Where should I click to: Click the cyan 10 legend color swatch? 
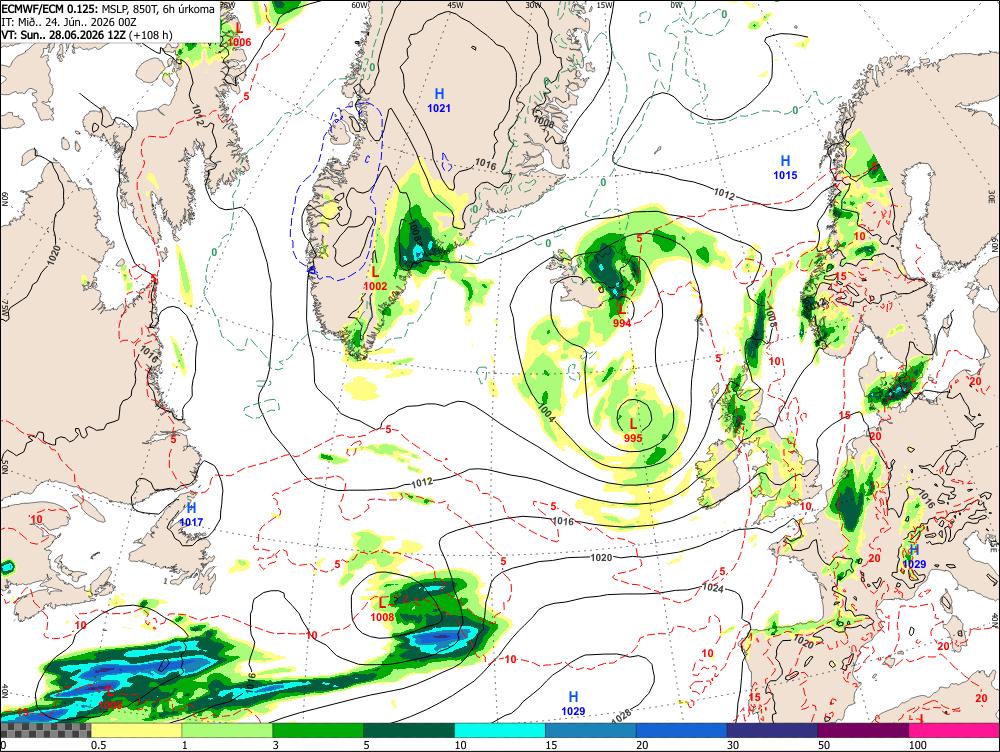tap(500, 730)
